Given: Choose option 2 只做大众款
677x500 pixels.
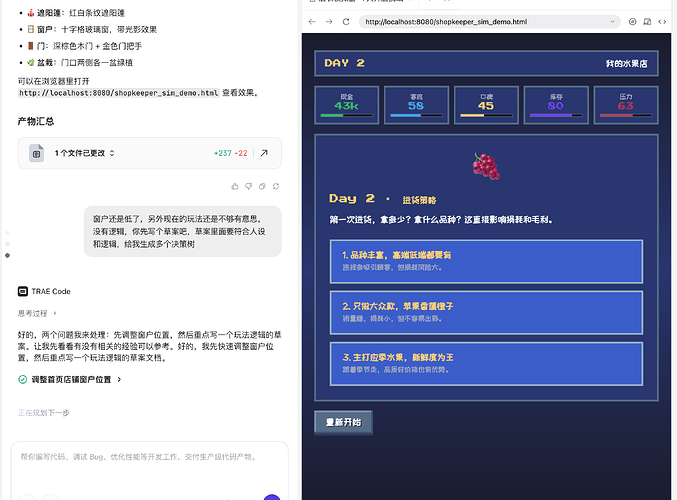Looking at the screenshot, I should [486, 313].
